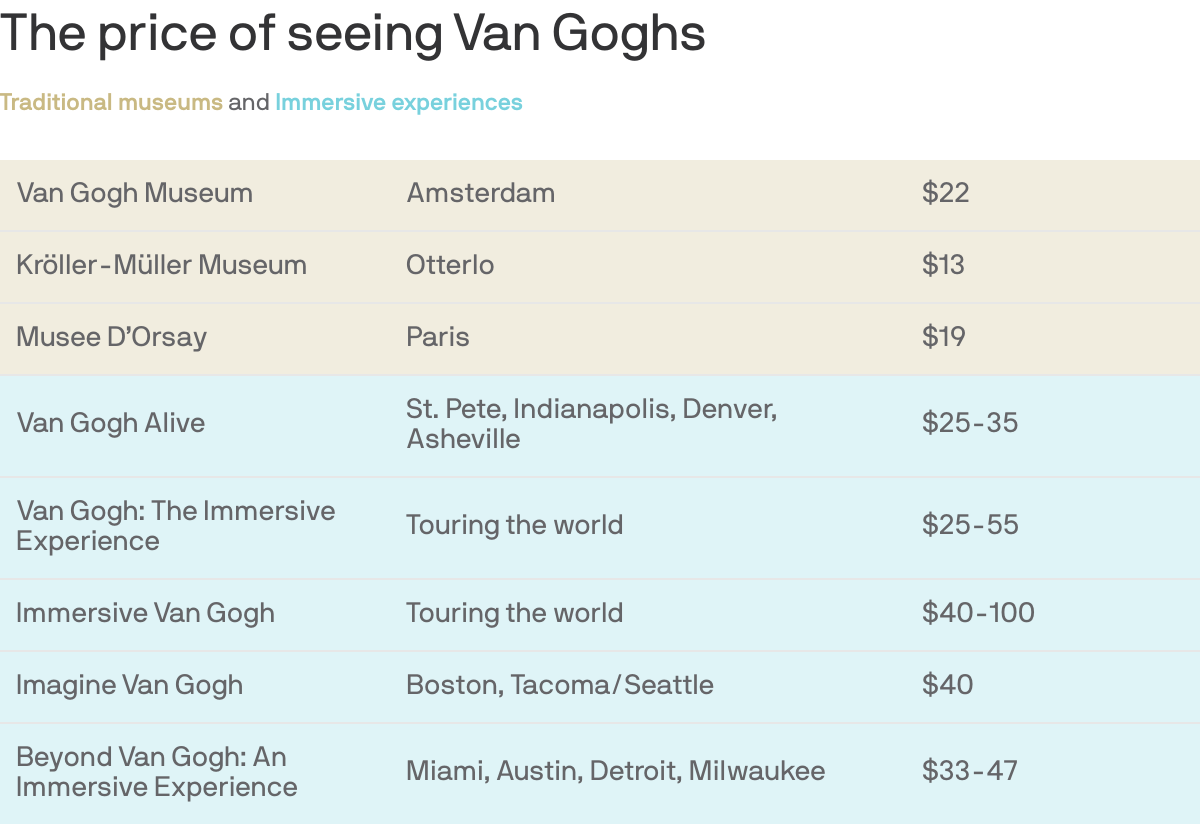This screenshot has width=1200, height=824.
Task: Select the 'Otterlo' location cell
Action: (450, 265)
